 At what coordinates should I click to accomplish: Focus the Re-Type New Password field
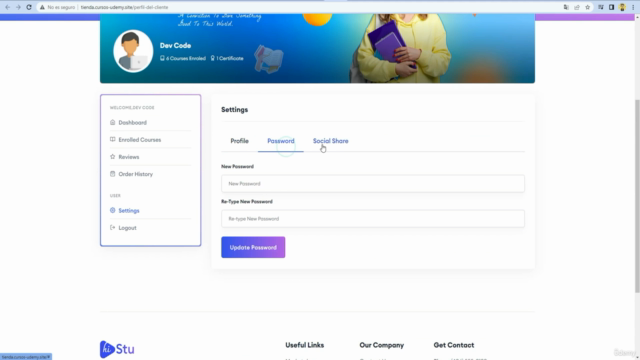click(373, 219)
